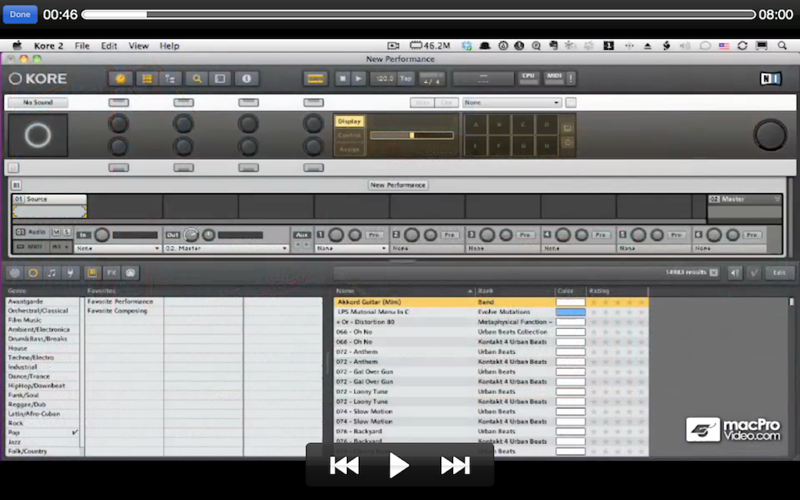The height and width of the screenshot is (500, 800).
Task: Stop transport with the stop button
Action: (342, 79)
